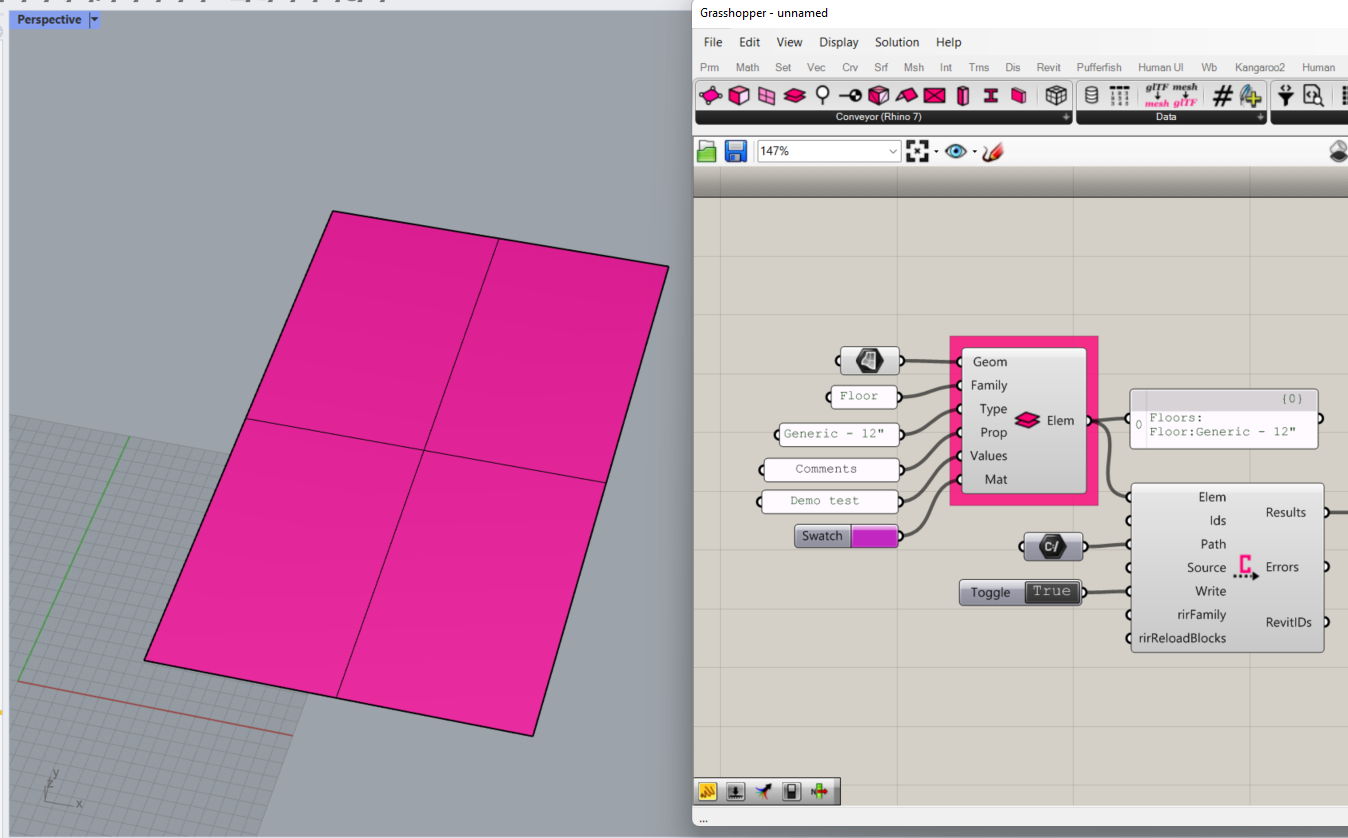Click the Rubik's cube icon on Conveyor toolbar
Viewport: 1348px width, 838px height.
point(1056,96)
